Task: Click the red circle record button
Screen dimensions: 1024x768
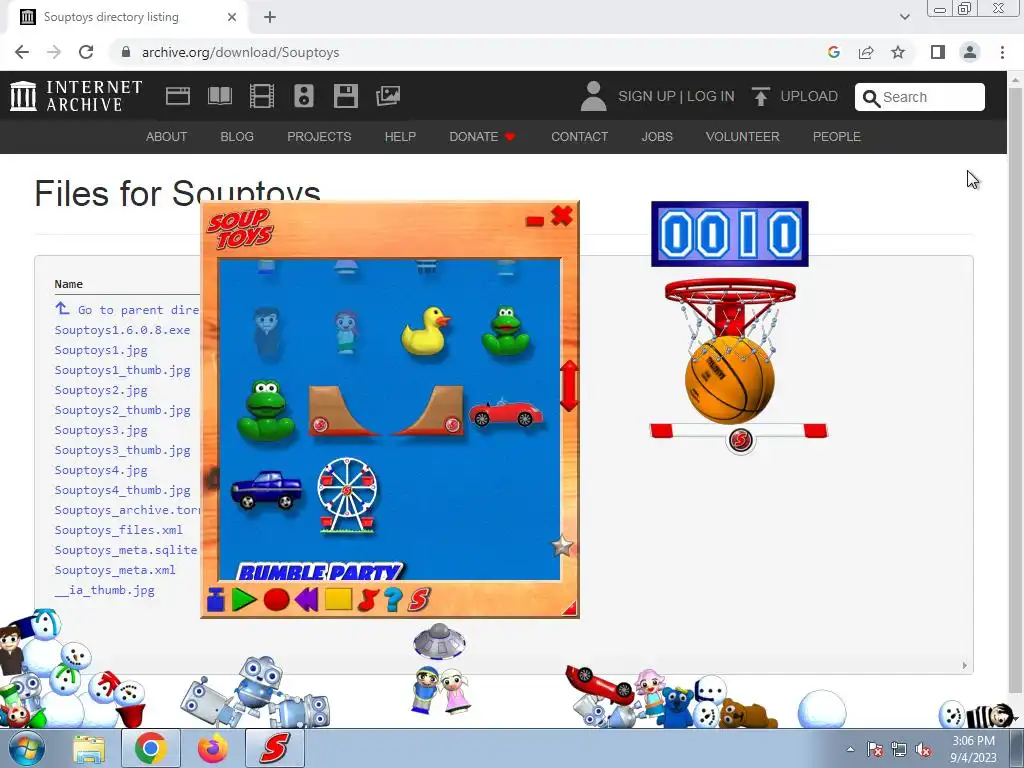Action: pyautogui.click(x=276, y=600)
